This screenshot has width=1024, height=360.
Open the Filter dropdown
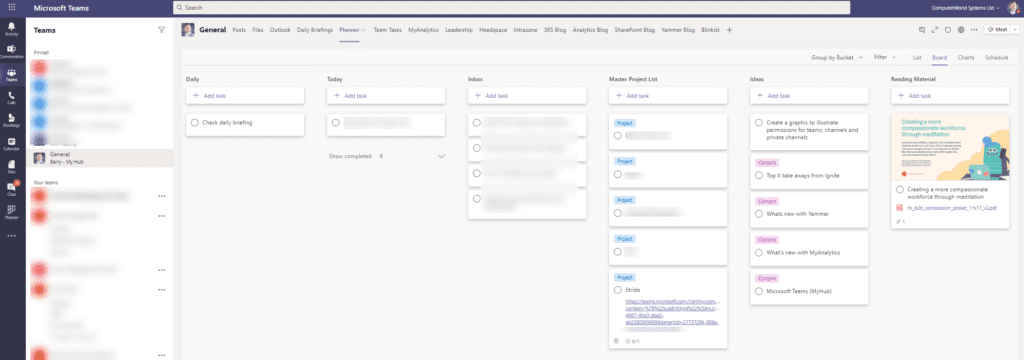click(x=885, y=57)
